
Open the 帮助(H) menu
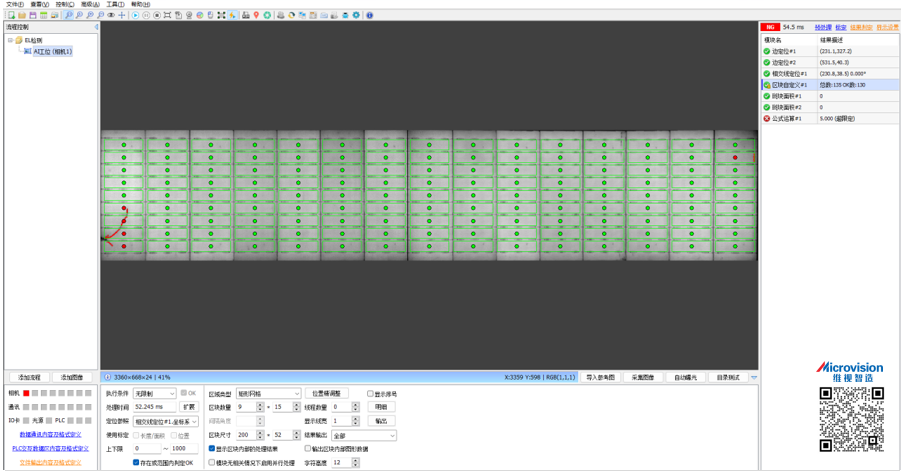click(140, 4)
